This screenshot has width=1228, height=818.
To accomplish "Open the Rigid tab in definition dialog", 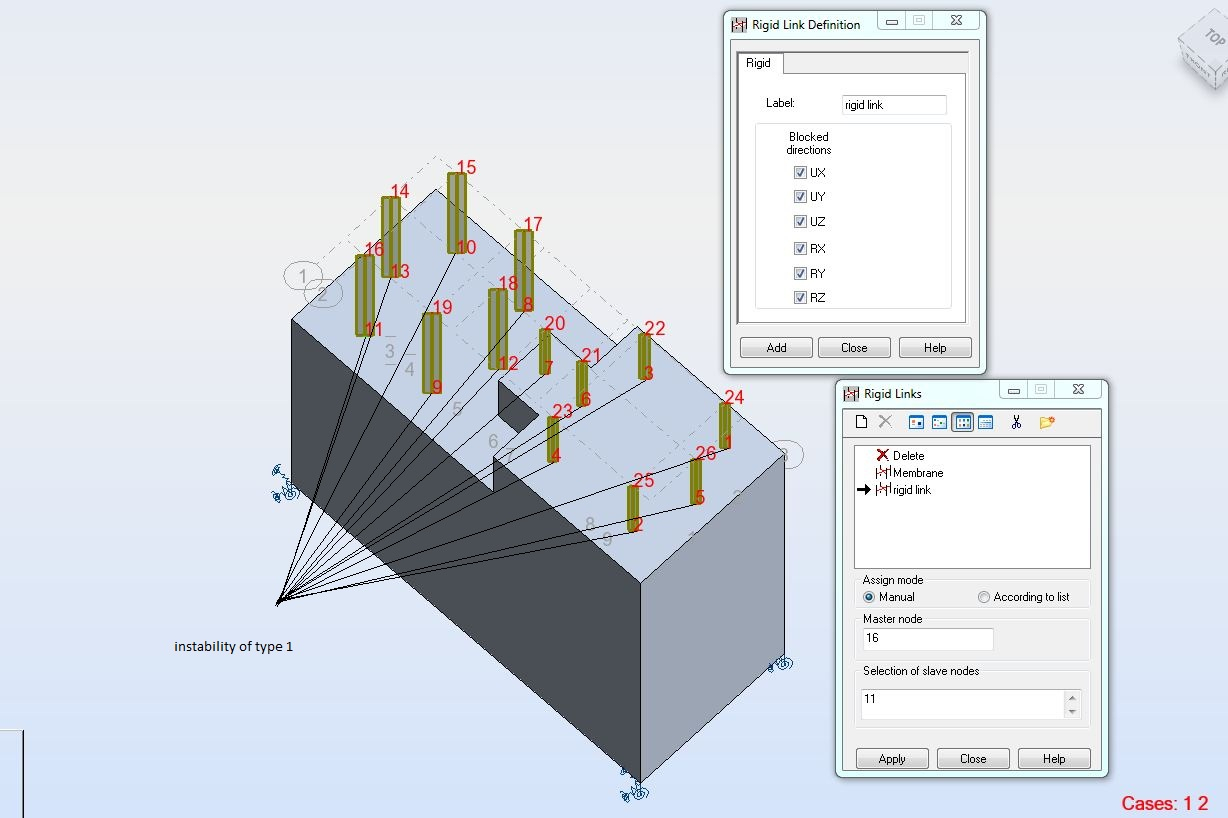I will tap(759, 63).
